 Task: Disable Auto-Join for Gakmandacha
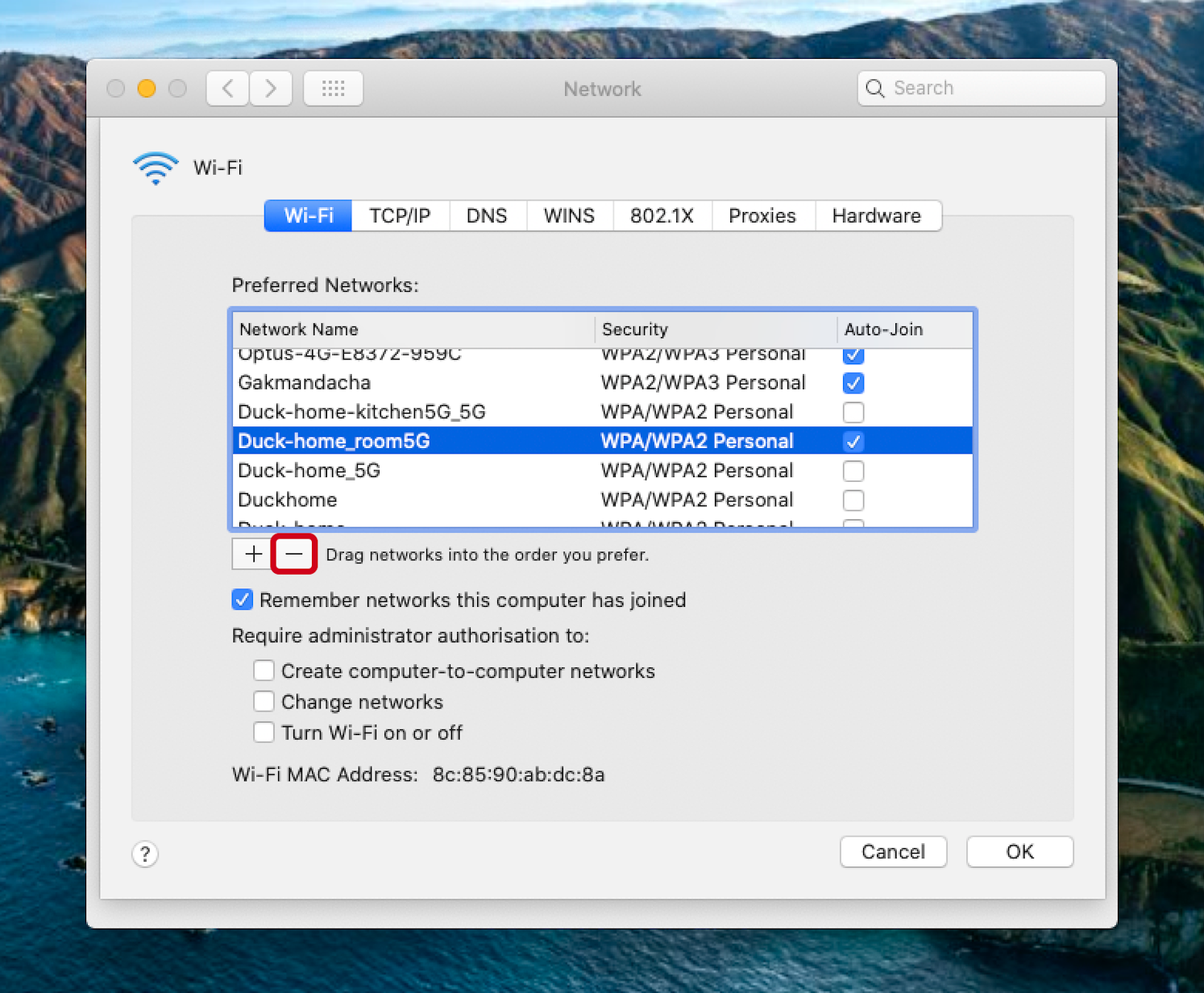coord(853,383)
